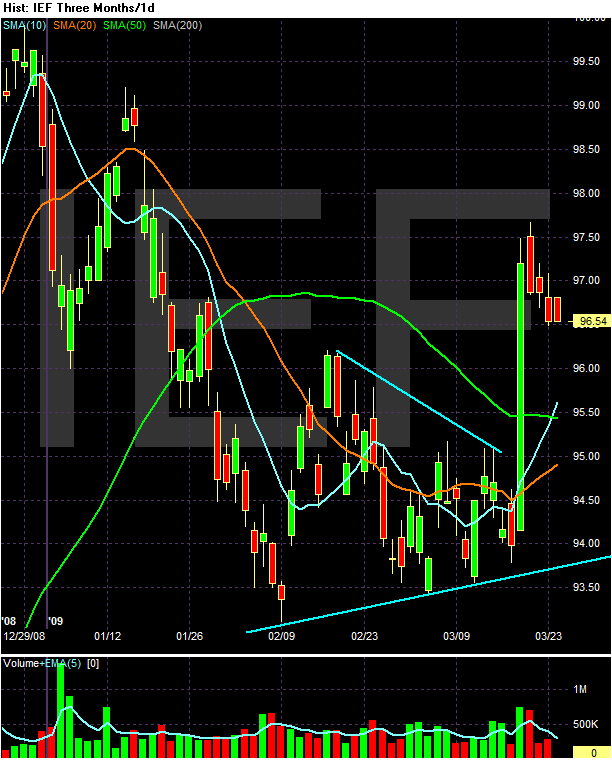This screenshot has height=761, width=612.
Task: Click the Volume+EMA(5) panel label
Action: tap(42, 664)
